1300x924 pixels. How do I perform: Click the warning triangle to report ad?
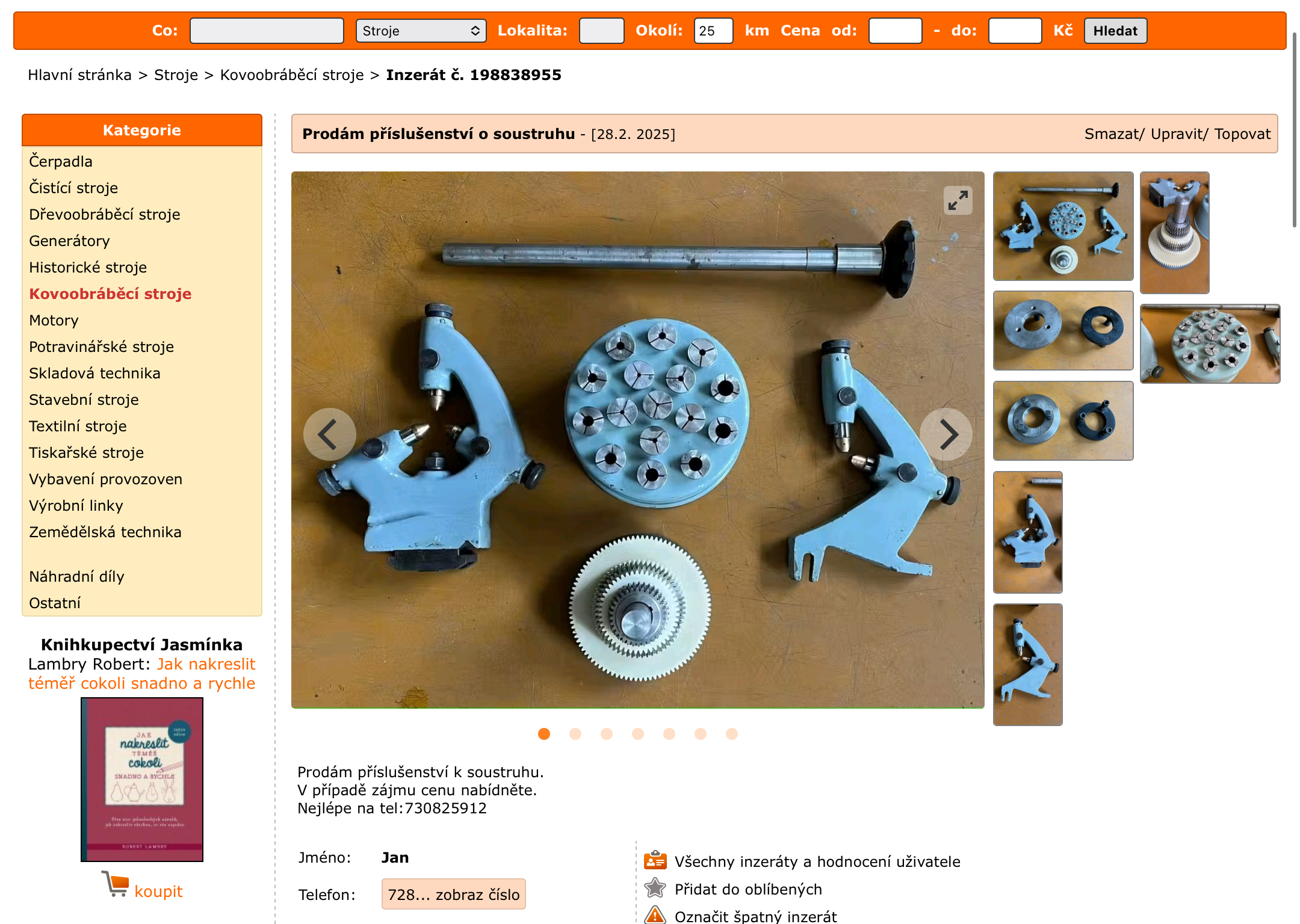pyautogui.click(x=655, y=915)
